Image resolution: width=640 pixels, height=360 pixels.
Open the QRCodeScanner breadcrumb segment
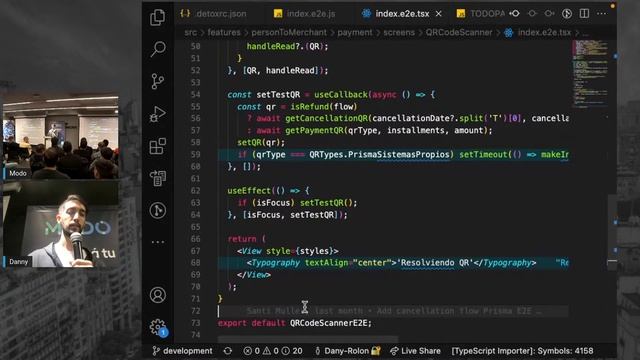[x=459, y=32]
